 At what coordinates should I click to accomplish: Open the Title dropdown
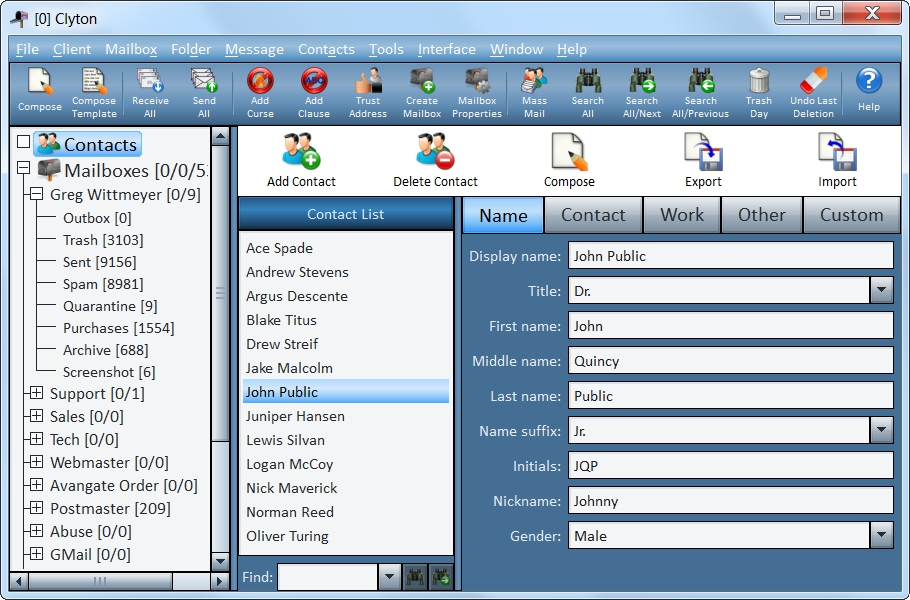point(882,290)
